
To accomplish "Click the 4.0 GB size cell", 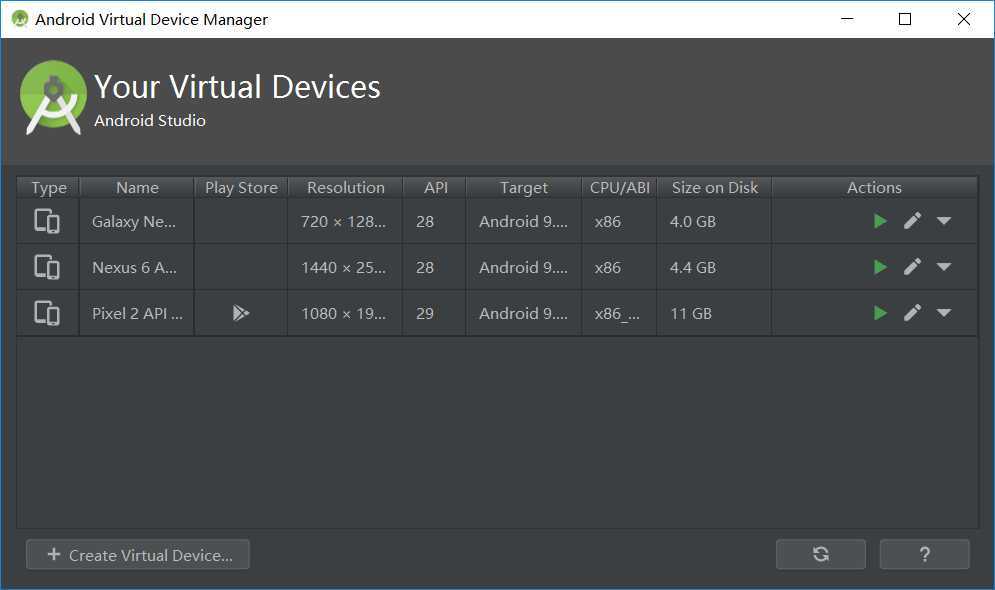I will tap(715, 221).
